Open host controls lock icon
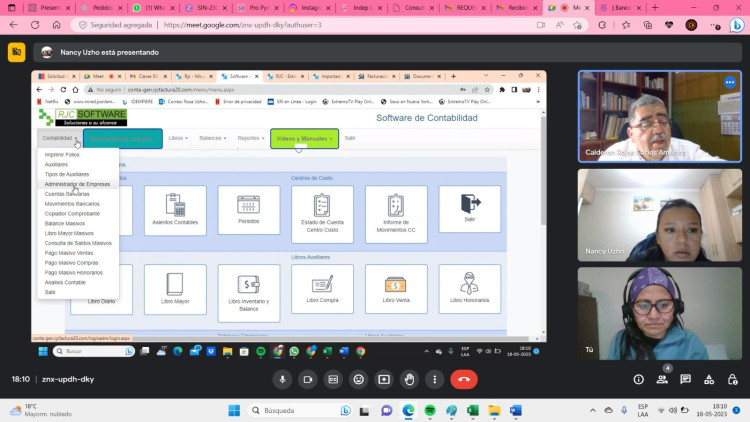Viewport: 750px width, 422px height. coord(732,379)
